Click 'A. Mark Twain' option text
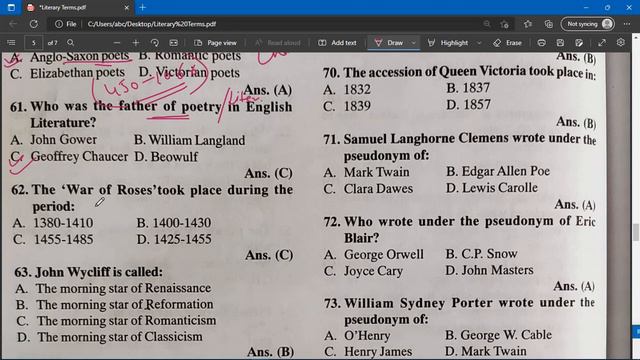The image size is (640, 360). (x=366, y=172)
